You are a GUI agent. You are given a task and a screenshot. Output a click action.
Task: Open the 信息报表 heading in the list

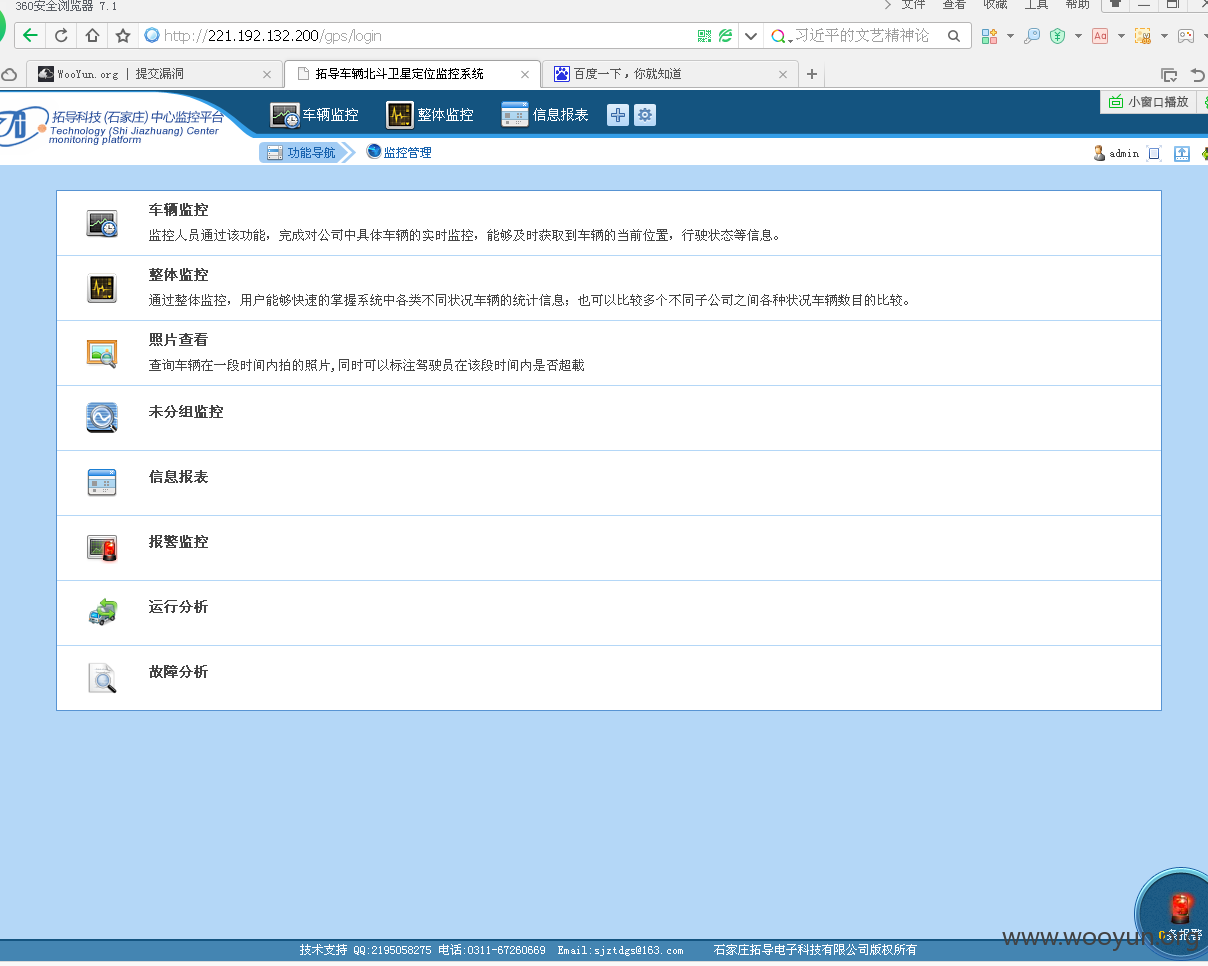coord(178,477)
